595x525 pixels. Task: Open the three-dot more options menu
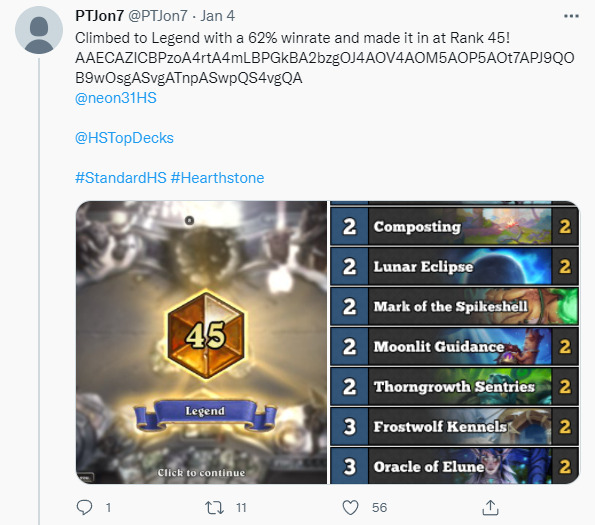[x=571, y=16]
